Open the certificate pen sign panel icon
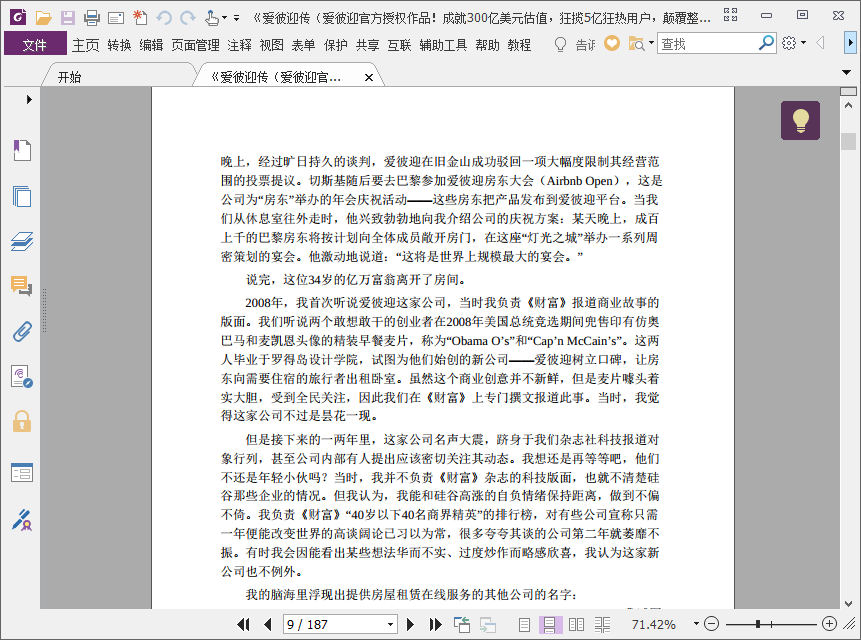The height and width of the screenshot is (640, 861). [x=22, y=520]
